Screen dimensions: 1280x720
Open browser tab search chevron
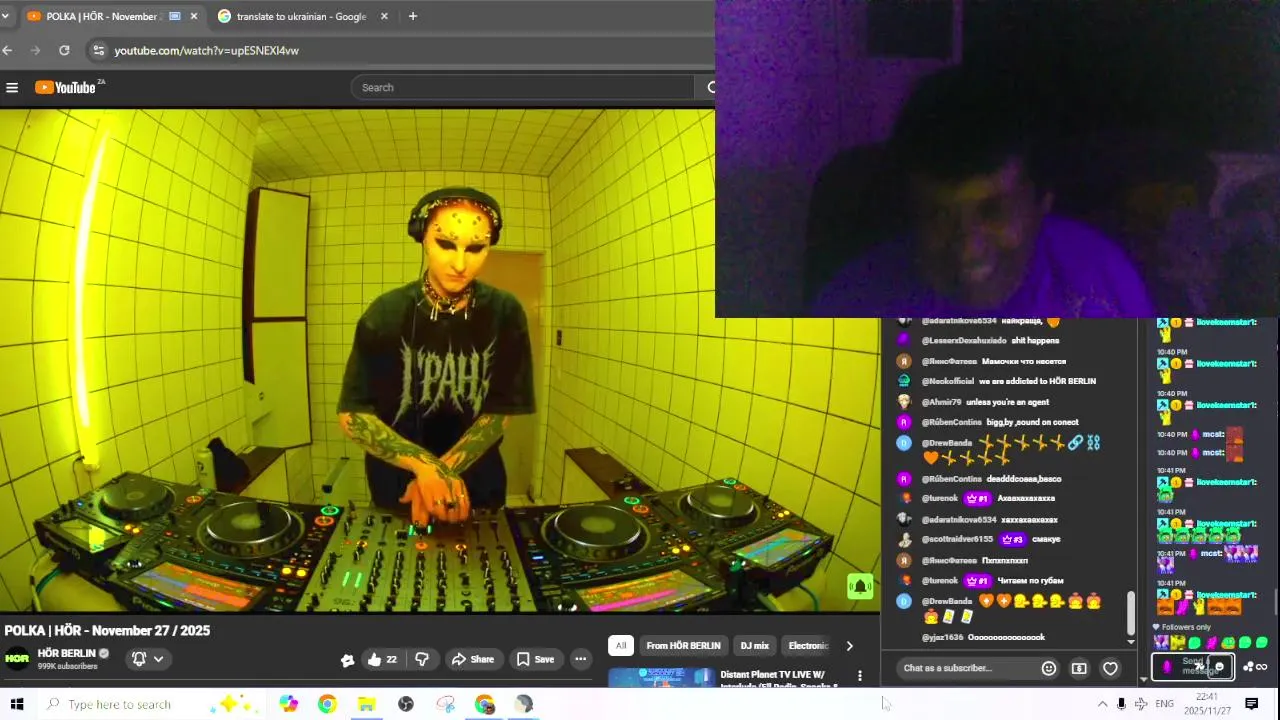click(x=6, y=16)
